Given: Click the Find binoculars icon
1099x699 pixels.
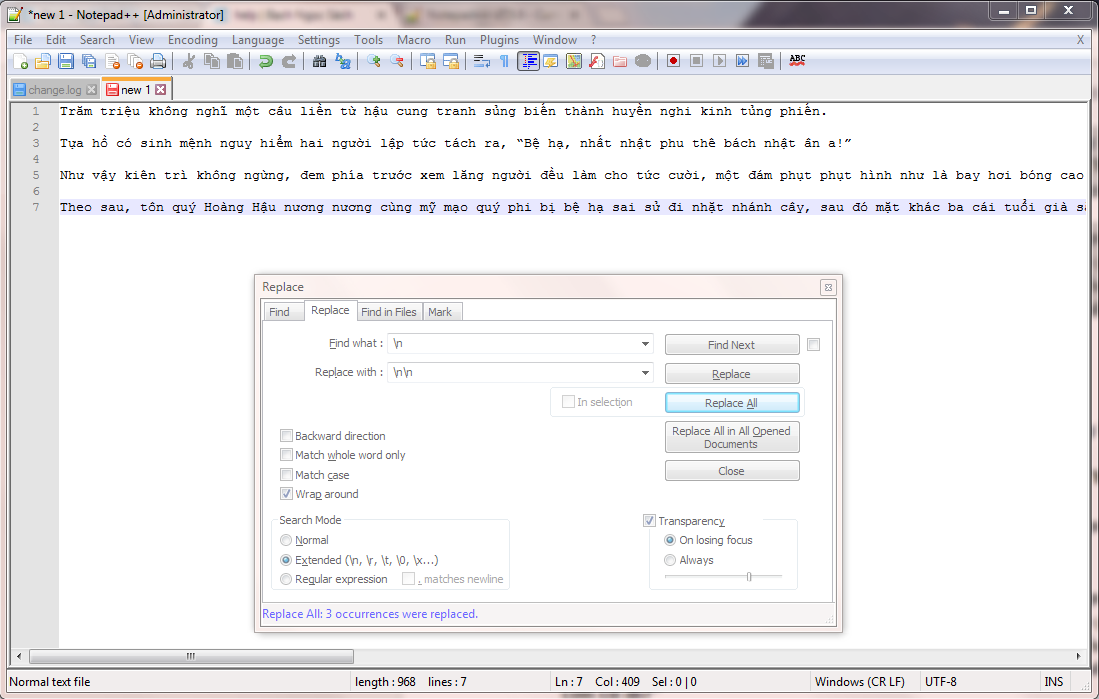Looking at the screenshot, I should point(319,61).
